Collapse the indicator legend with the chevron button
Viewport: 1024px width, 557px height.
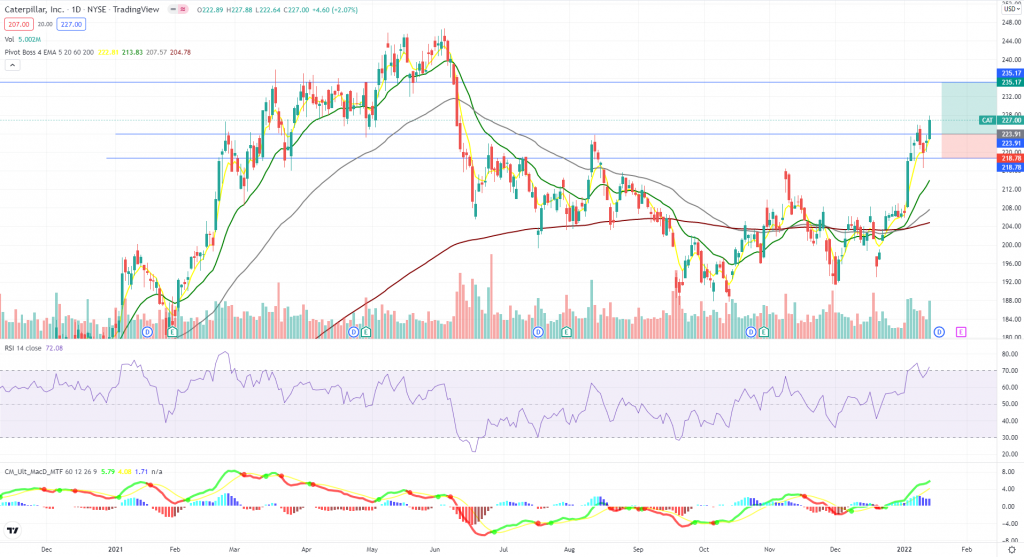click(12, 65)
